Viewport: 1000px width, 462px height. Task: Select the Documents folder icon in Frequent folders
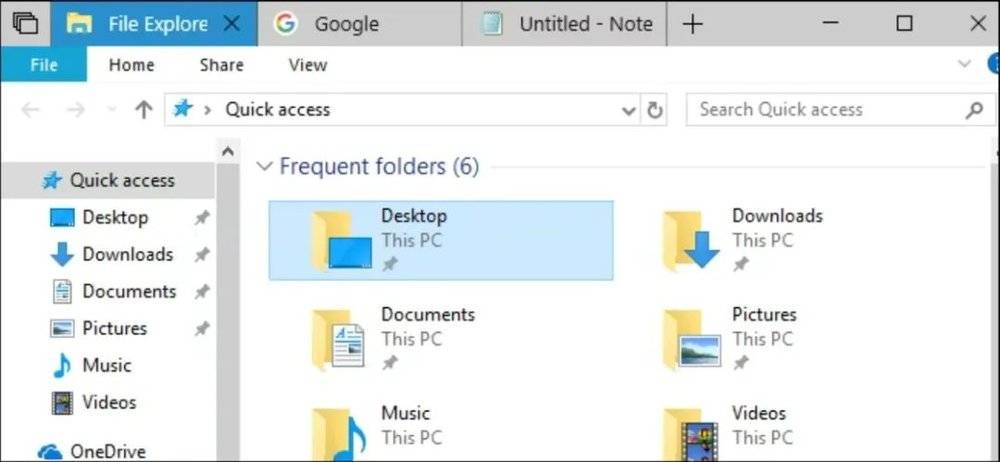point(339,339)
